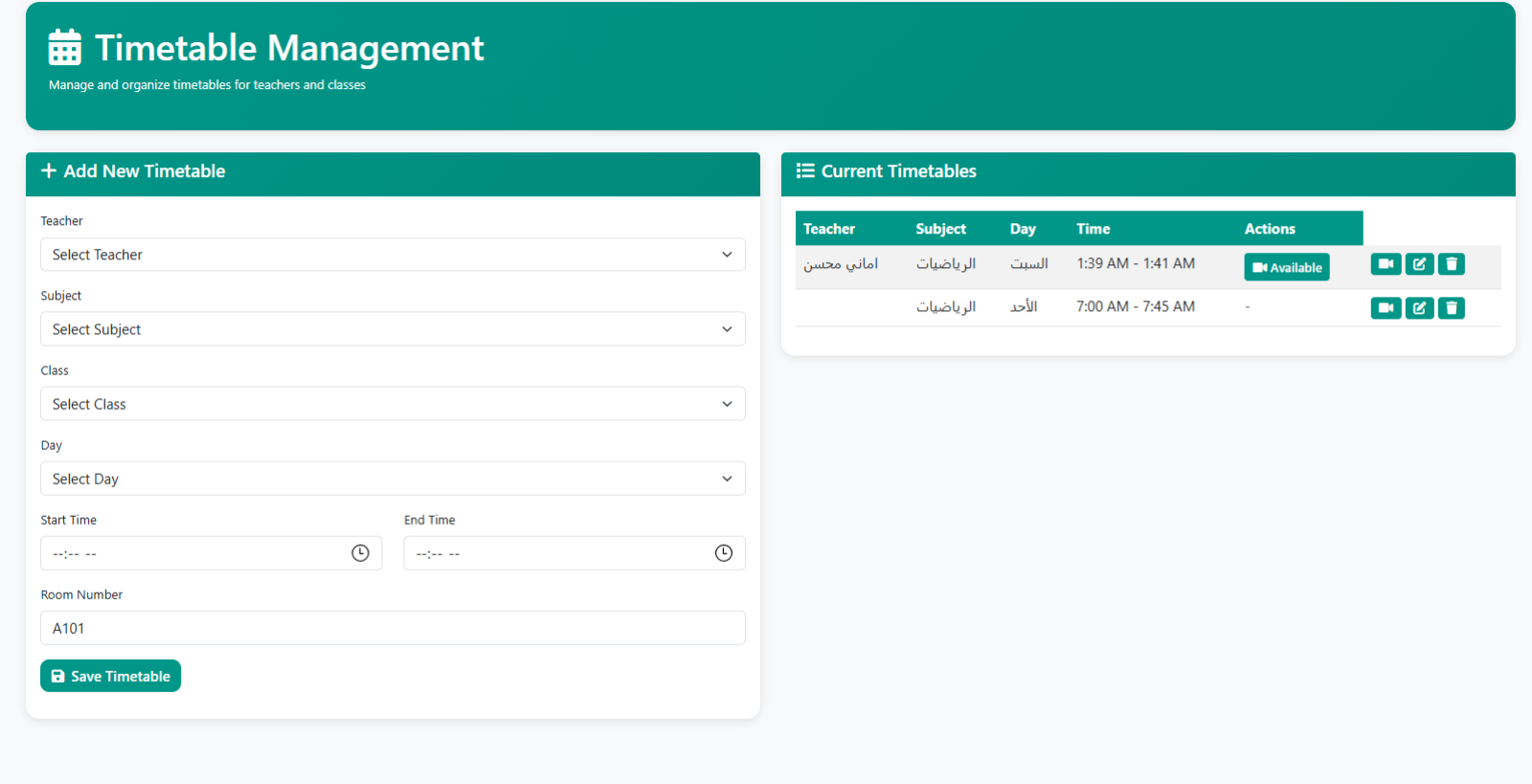Expand the Select Day dropdown
The image size is (1532, 784).
(x=393, y=479)
